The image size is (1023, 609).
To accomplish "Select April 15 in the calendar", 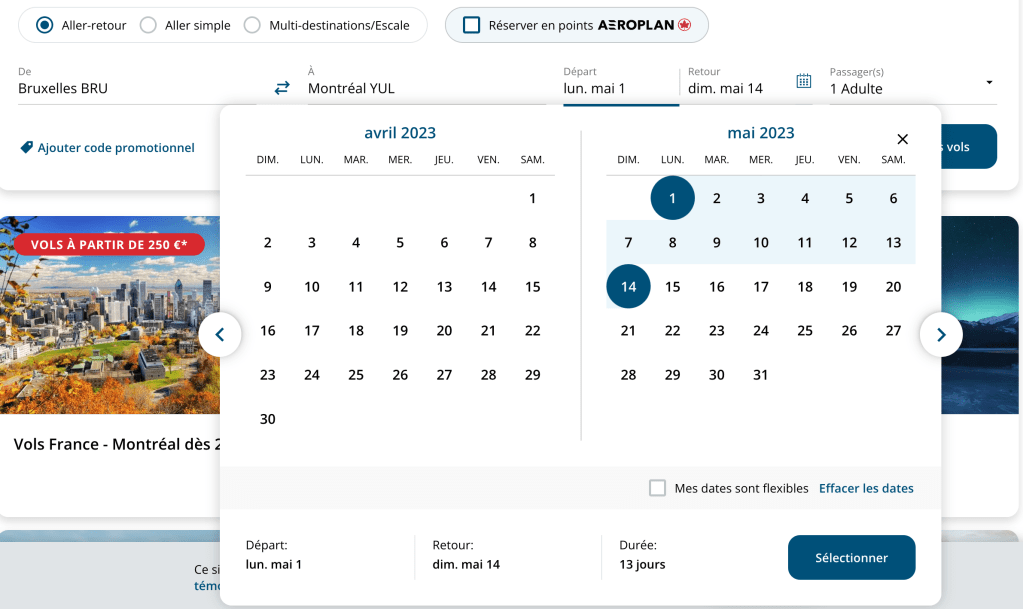I will pos(532,287).
